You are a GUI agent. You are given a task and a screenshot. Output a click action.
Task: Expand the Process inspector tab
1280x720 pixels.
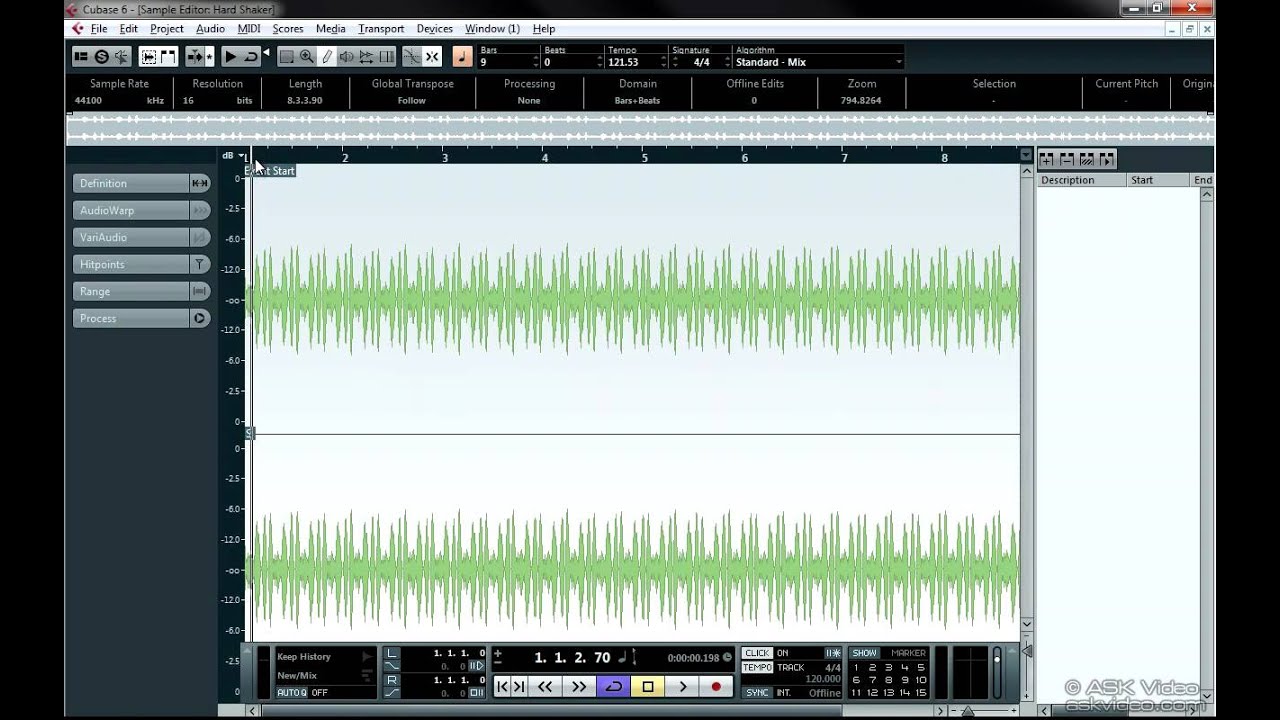pyautogui.click(x=131, y=318)
